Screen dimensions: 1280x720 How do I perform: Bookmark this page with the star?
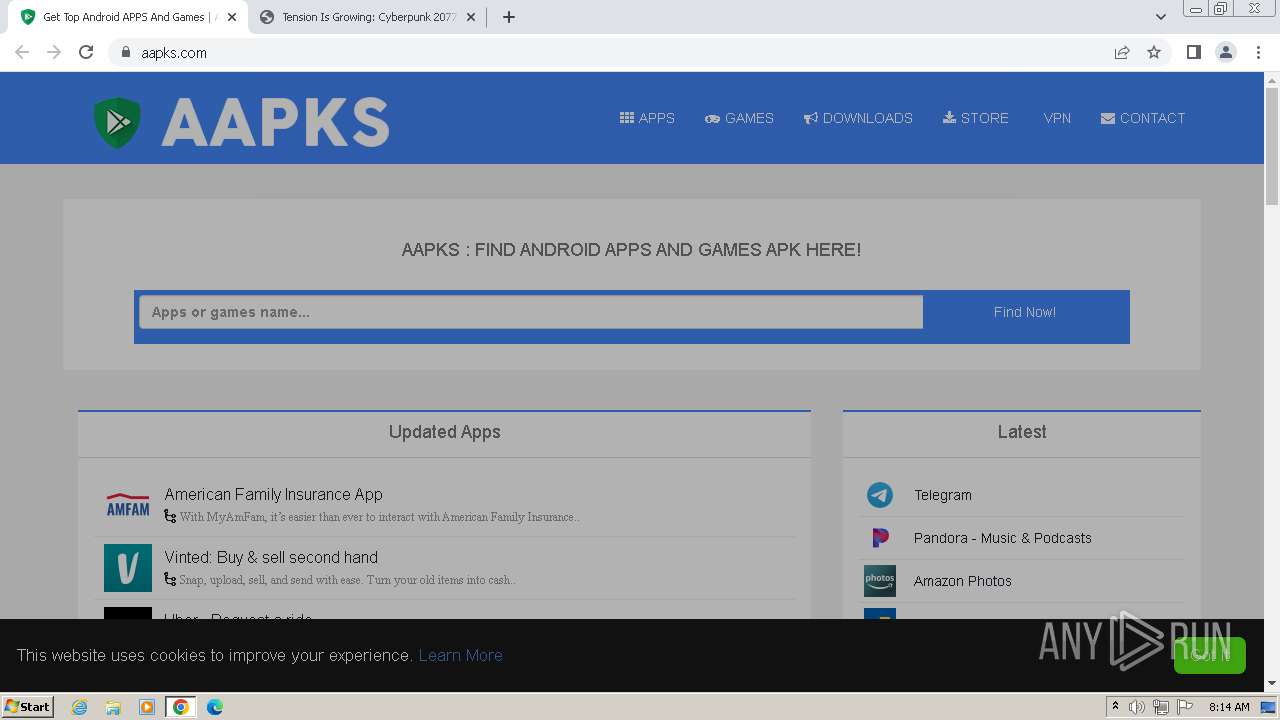click(x=1154, y=52)
